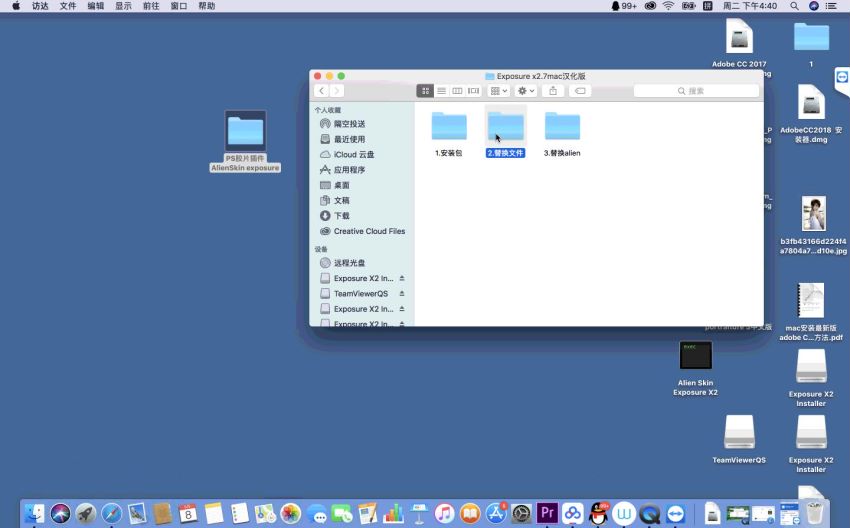Screen dimensions: 850x528
Task: Switch Finder to gallery view
Action: [x=473, y=91]
